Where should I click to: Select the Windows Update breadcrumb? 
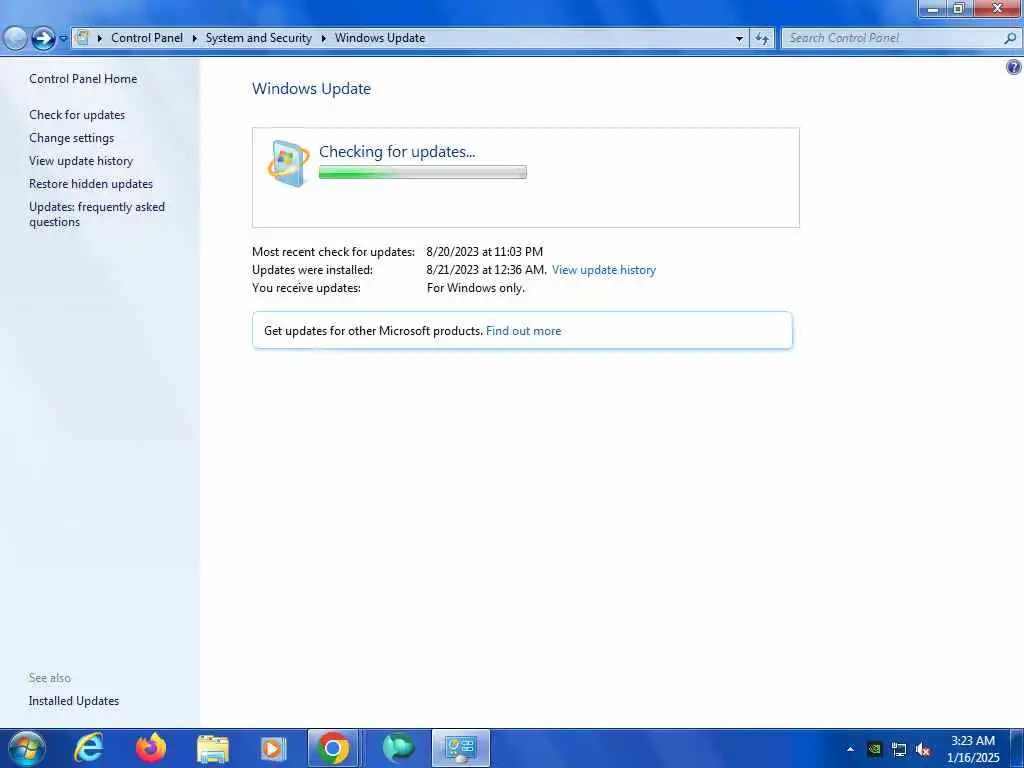(x=380, y=38)
